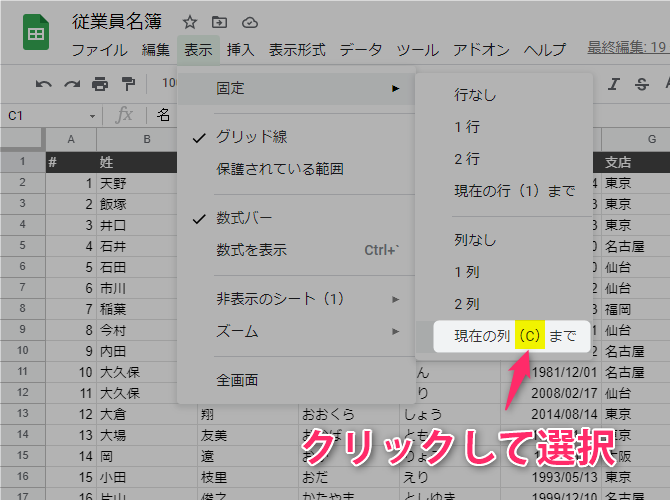
Task: Select row 5 header
Action: click(23, 246)
